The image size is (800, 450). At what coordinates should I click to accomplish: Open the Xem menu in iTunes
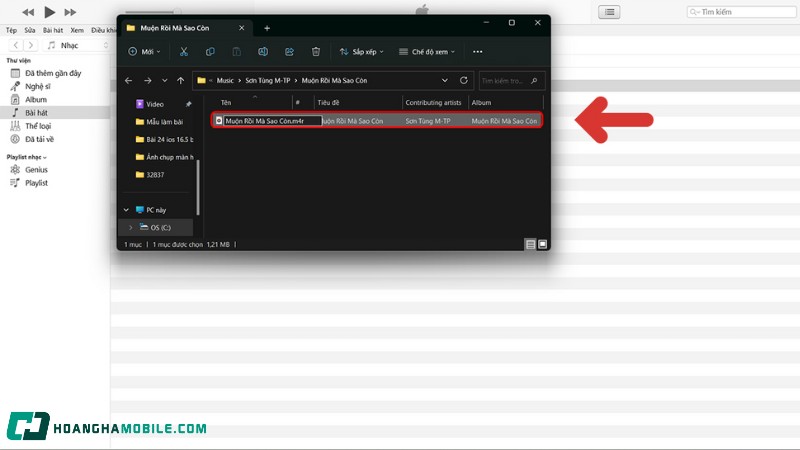point(77,30)
